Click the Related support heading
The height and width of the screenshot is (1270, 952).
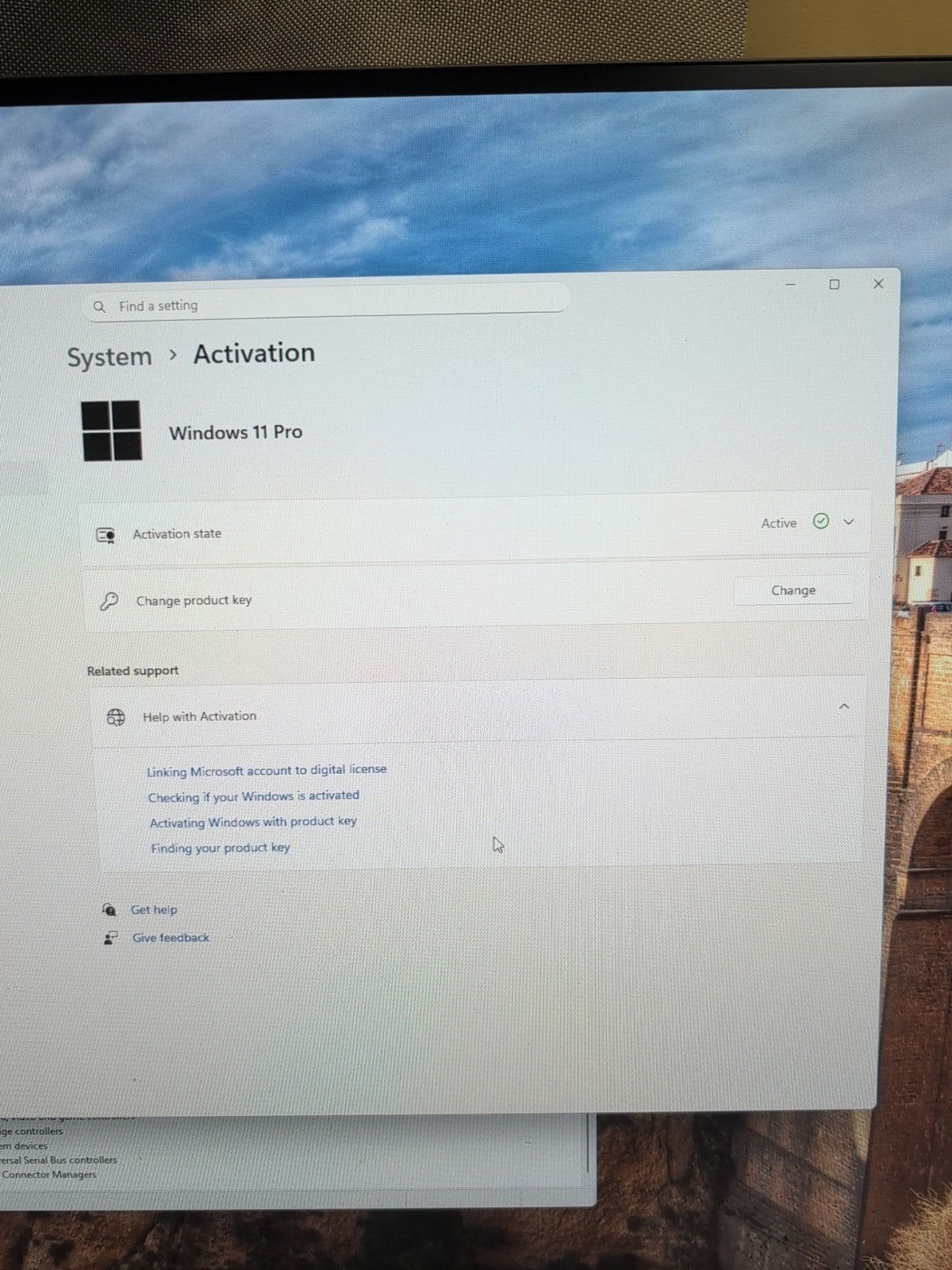coord(132,671)
